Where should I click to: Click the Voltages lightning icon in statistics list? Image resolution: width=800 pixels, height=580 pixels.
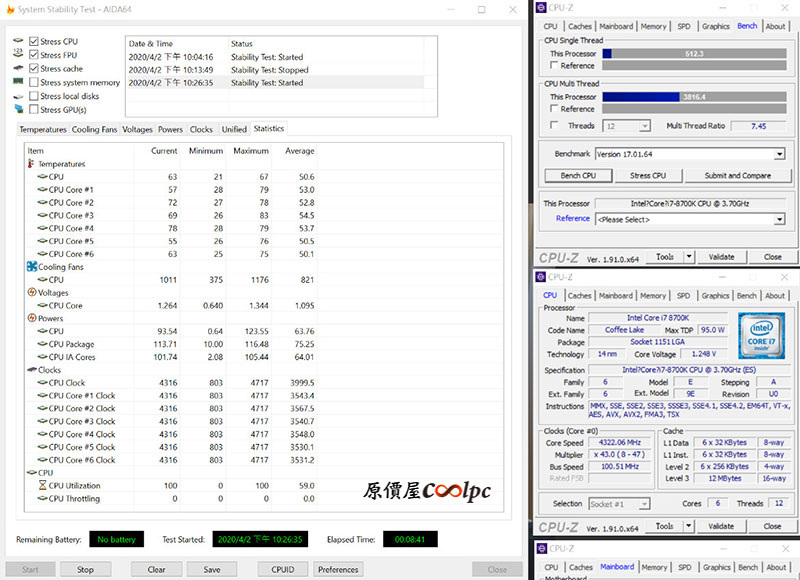click(32, 292)
